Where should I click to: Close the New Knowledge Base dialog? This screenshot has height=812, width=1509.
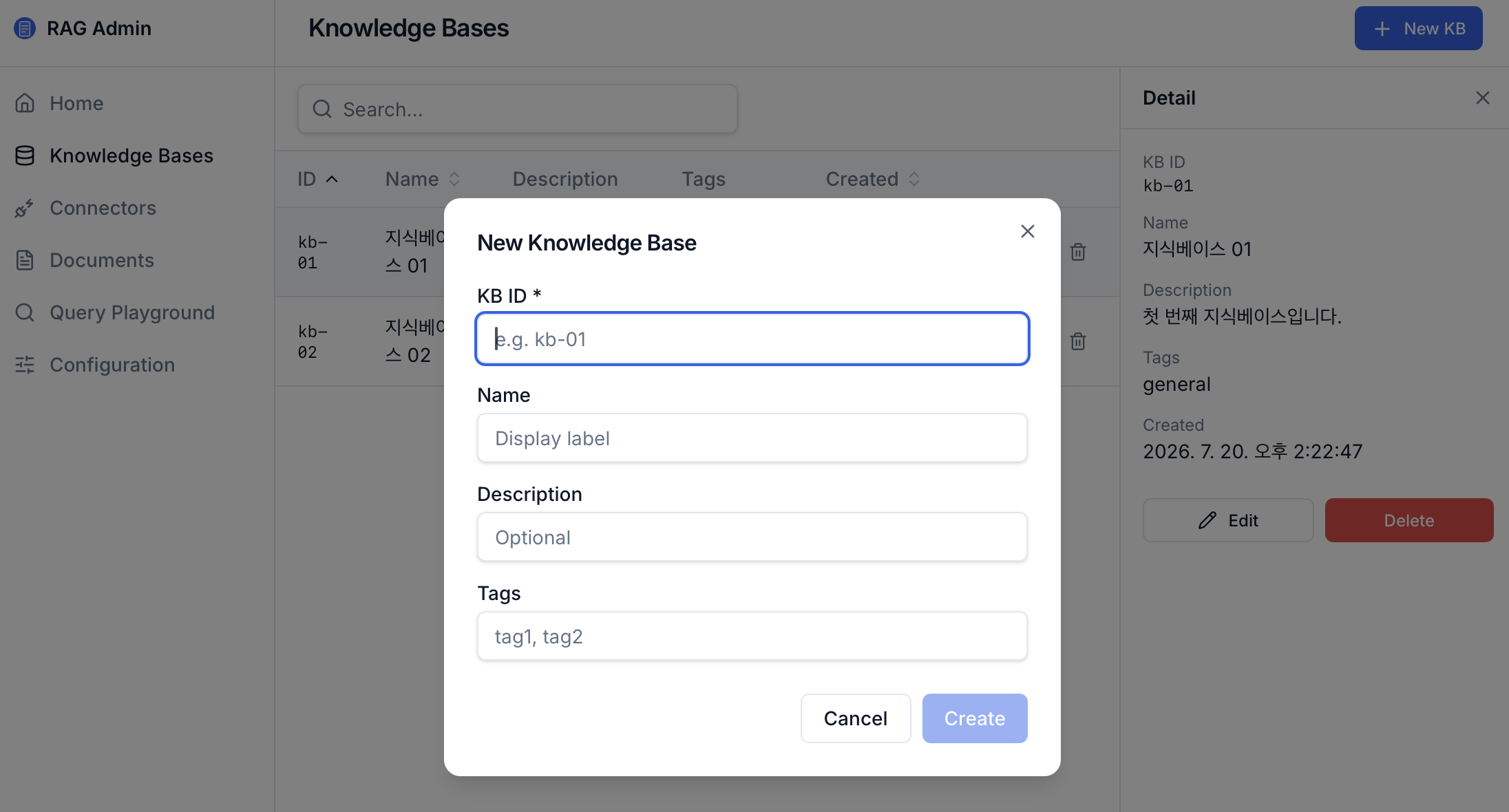1028,231
